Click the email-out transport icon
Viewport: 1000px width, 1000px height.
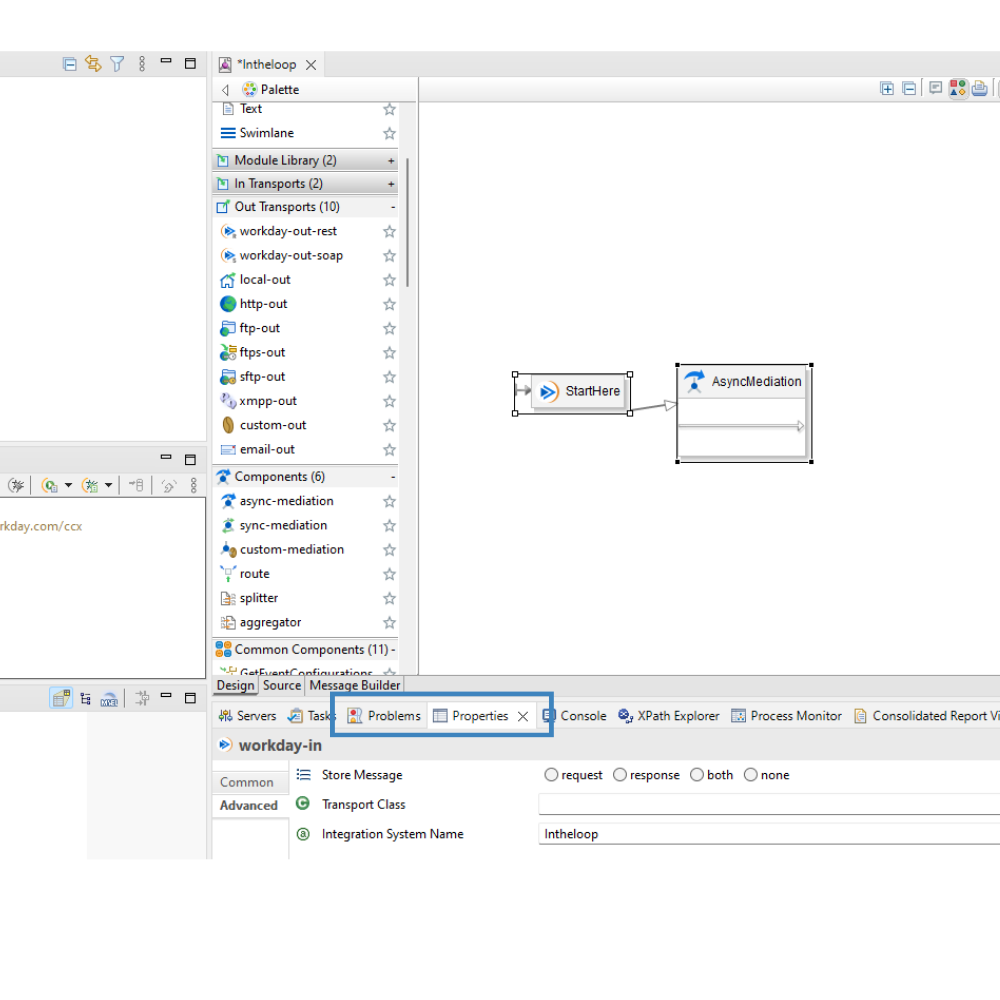pos(229,449)
